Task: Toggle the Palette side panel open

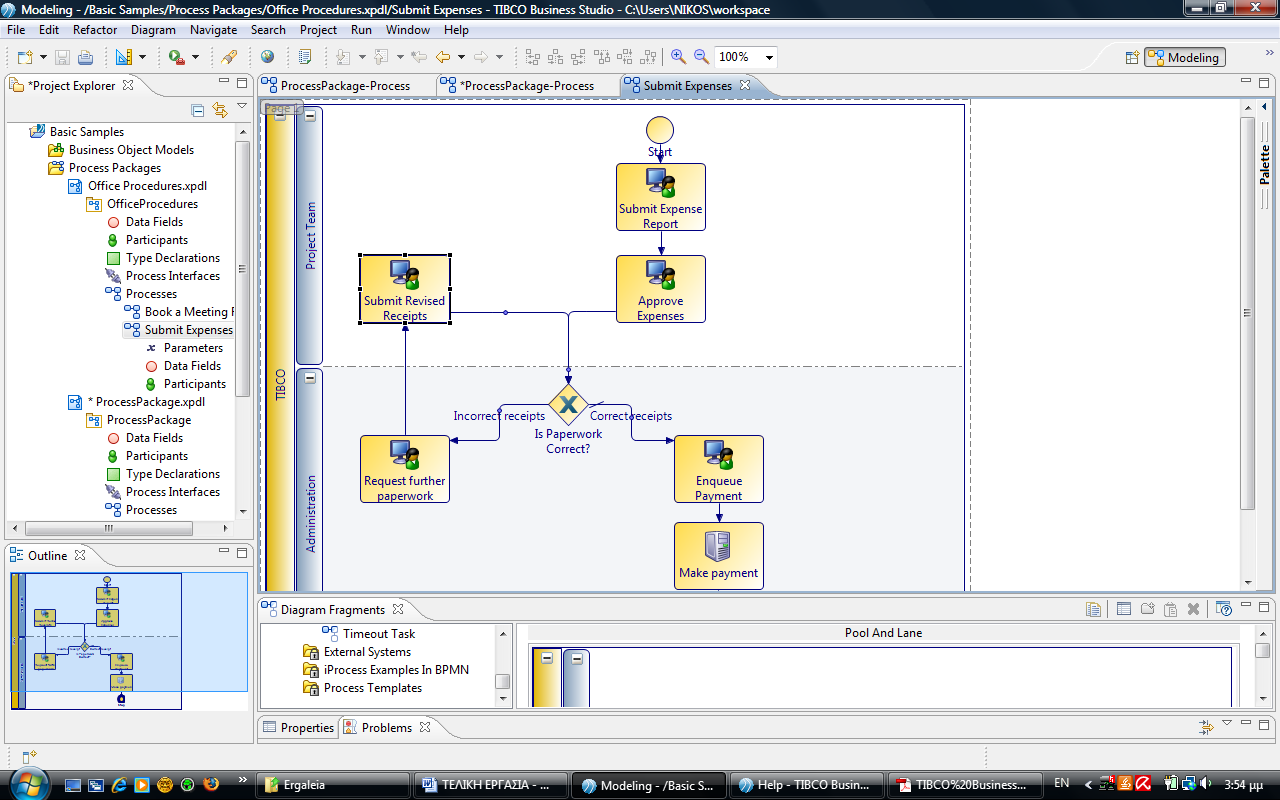Action: (1265, 107)
